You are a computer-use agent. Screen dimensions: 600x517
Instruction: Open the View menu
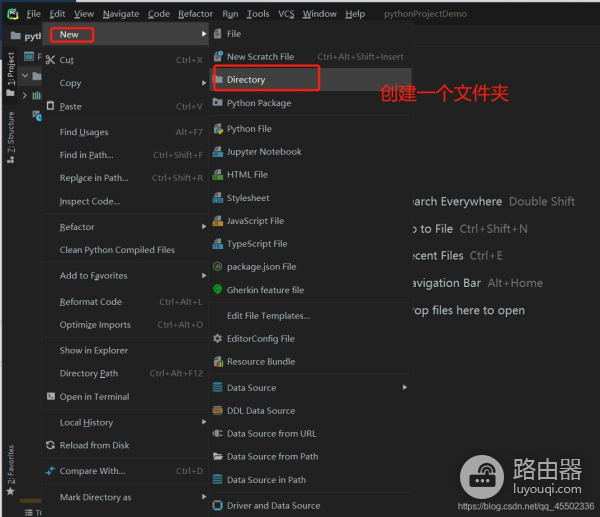tap(84, 14)
